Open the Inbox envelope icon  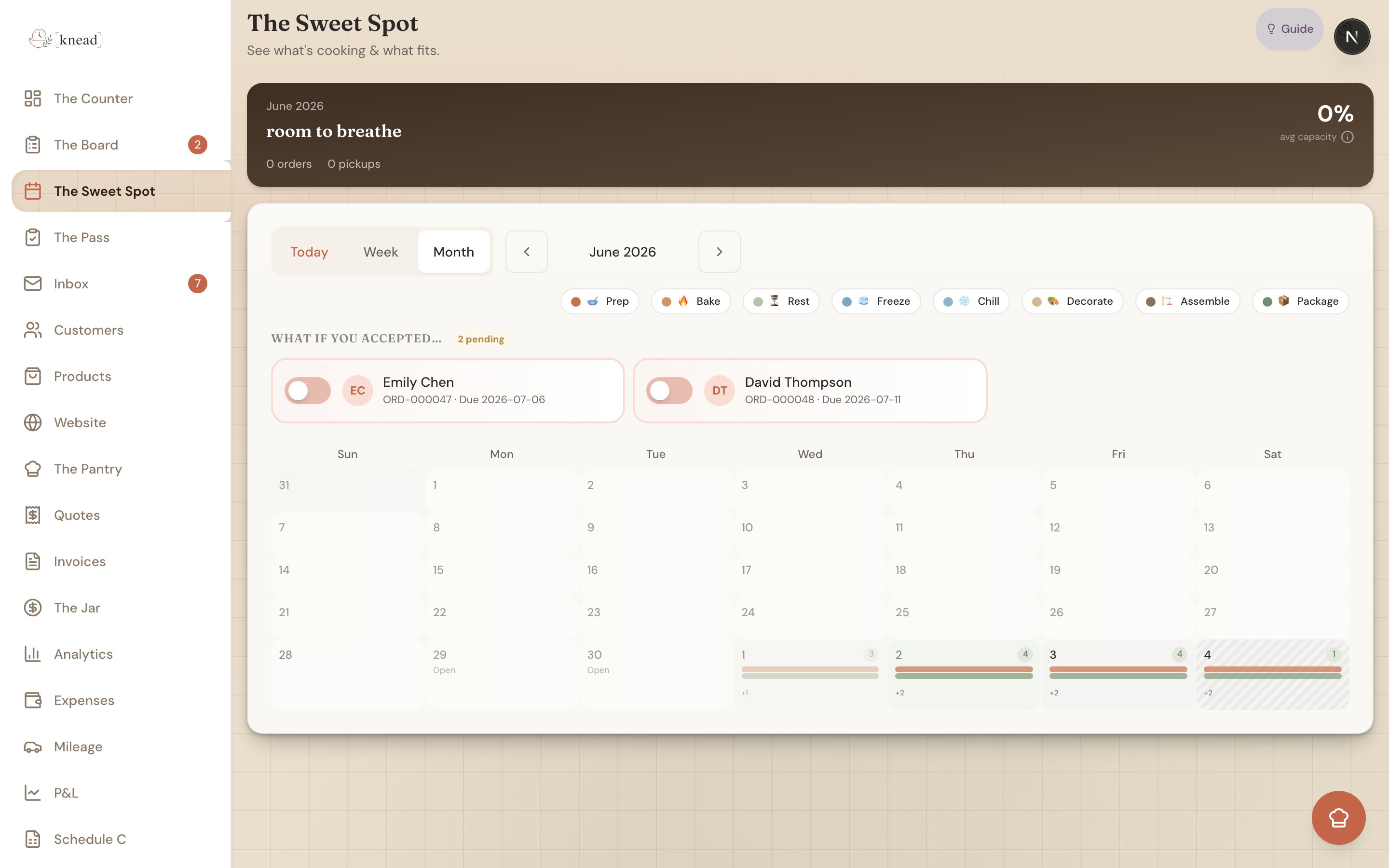click(33, 284)
